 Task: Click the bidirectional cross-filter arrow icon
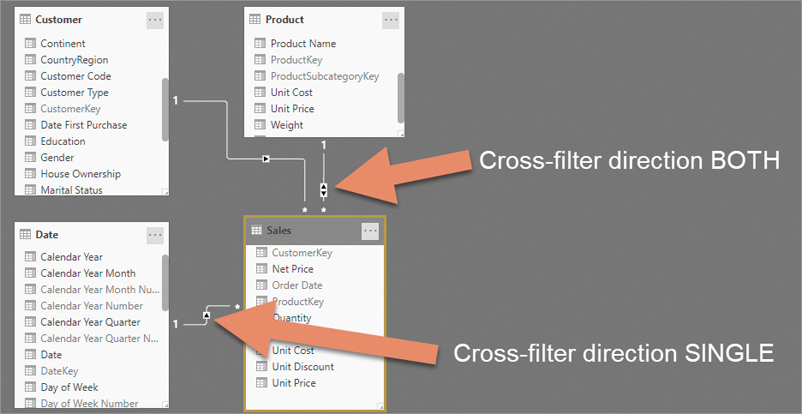[323, 190]
